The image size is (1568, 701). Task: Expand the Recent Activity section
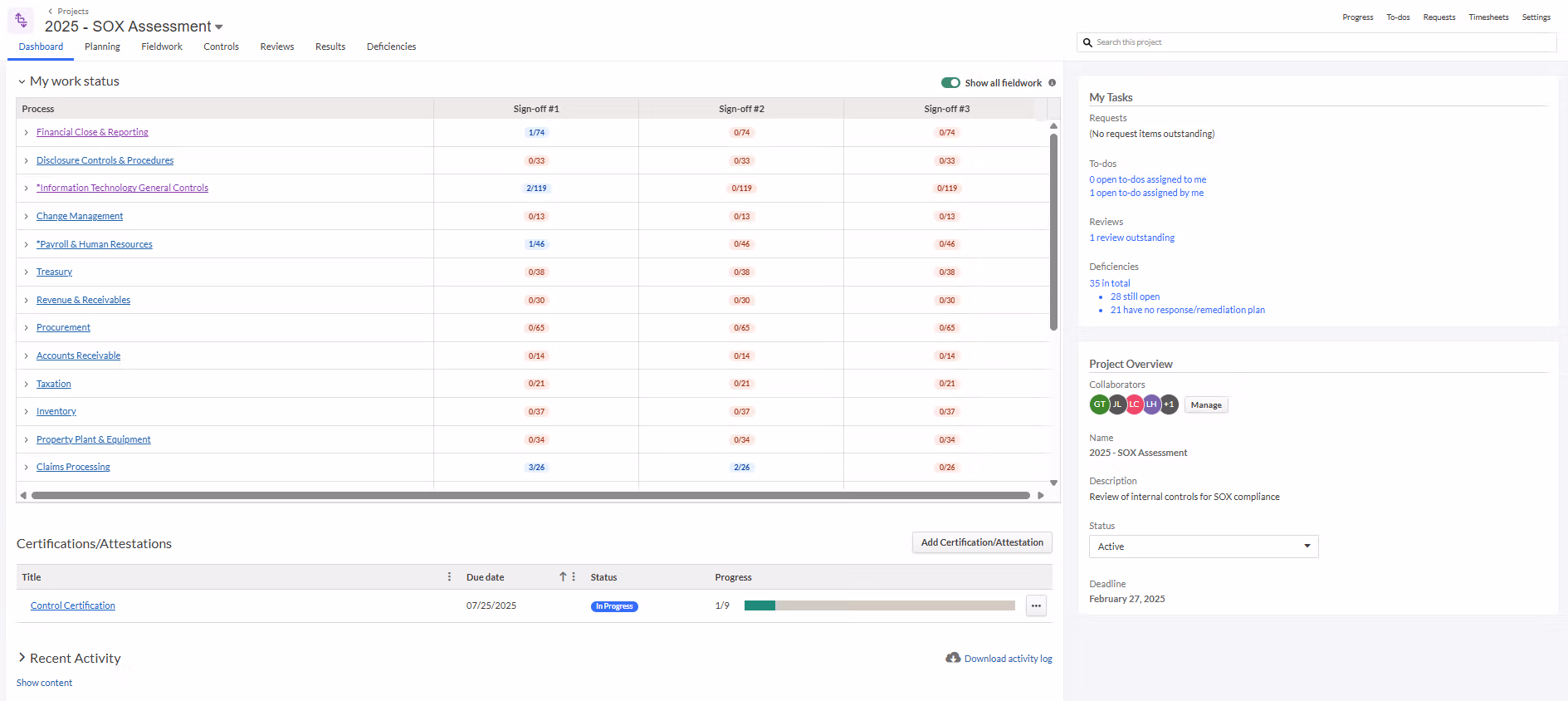[x=22, y=658]
